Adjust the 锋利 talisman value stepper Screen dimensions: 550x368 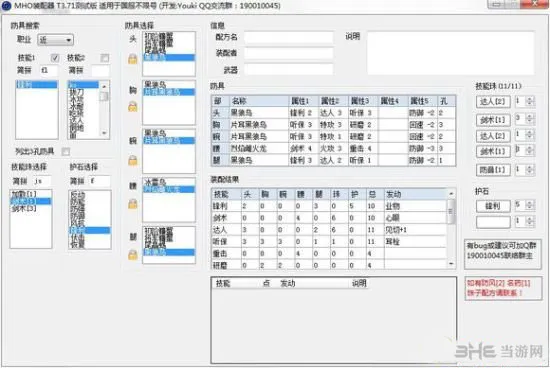[530, 205]
